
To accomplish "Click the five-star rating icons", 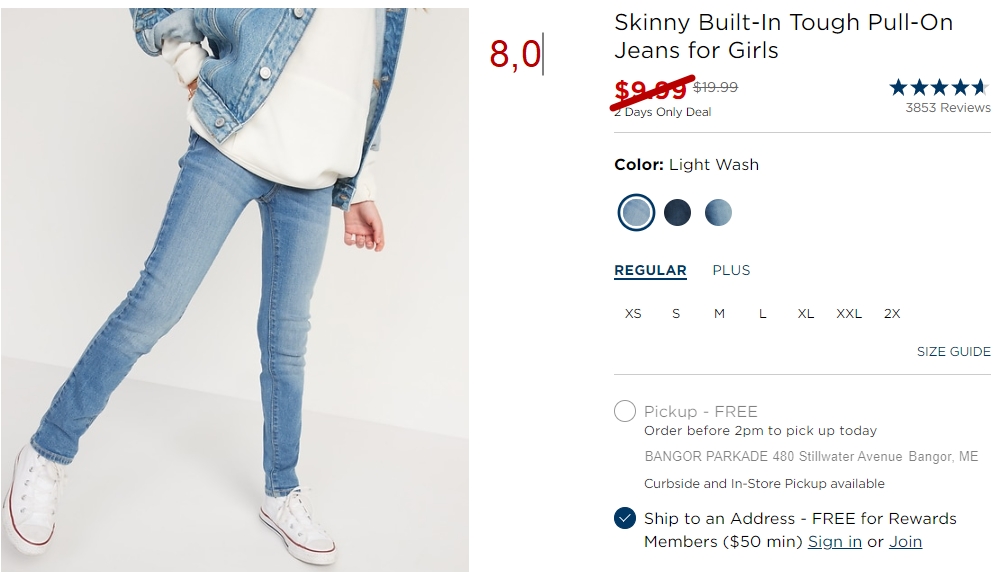I will 939,87.
